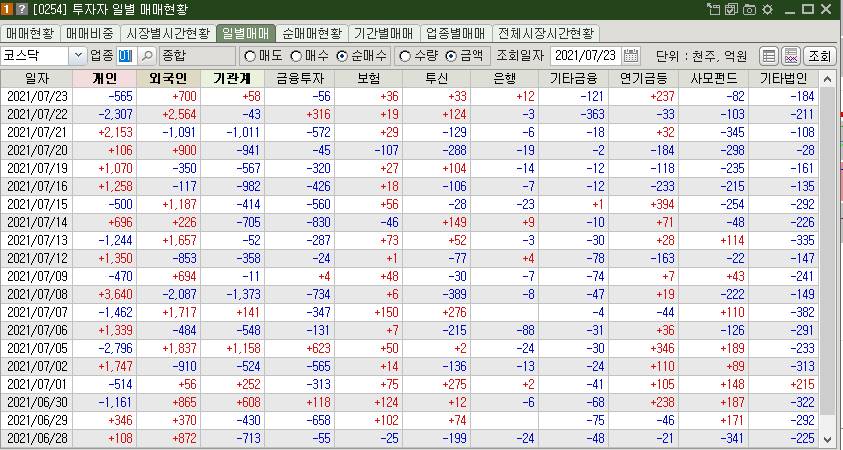Click the 2021/07/23 date row cell
Image resolution: width=843 pixels, height=450 pixels.
tap(37, 97)
